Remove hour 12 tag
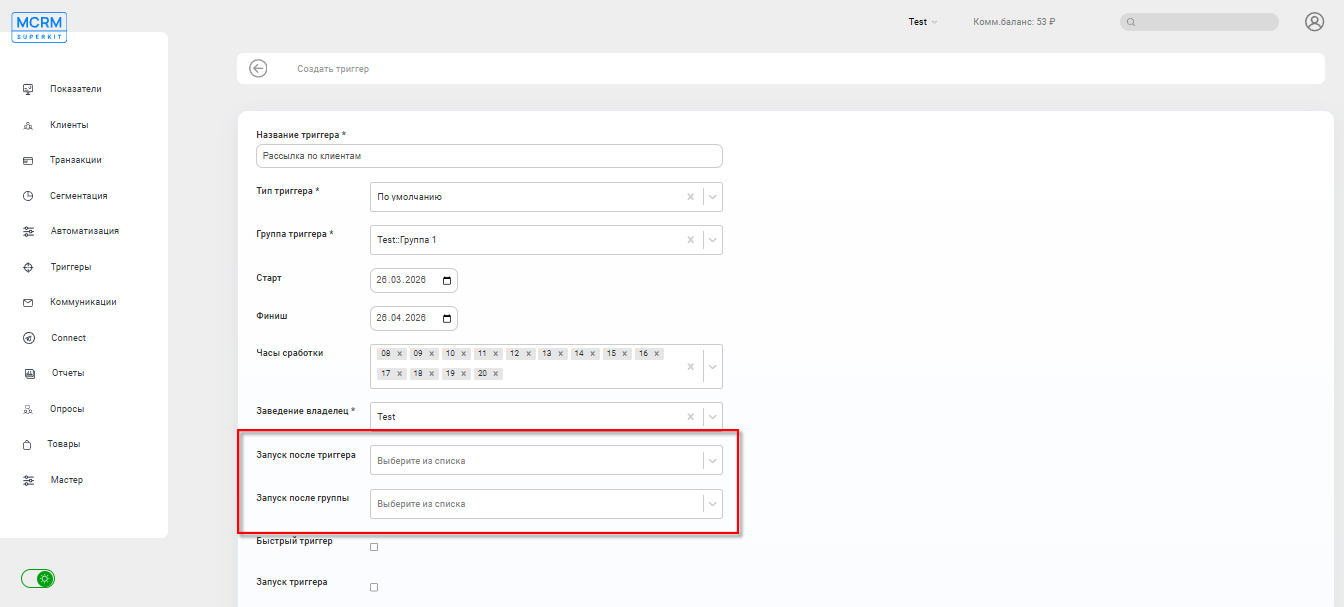The height and width of the screenshot is (607, 1344). [x=528, y=354]
